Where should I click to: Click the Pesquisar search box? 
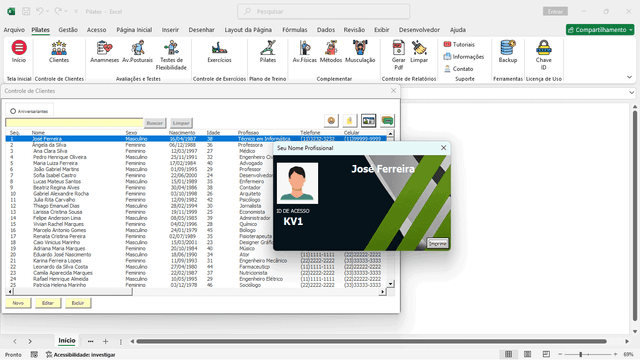pyautogui.click(x=324, y=11)
